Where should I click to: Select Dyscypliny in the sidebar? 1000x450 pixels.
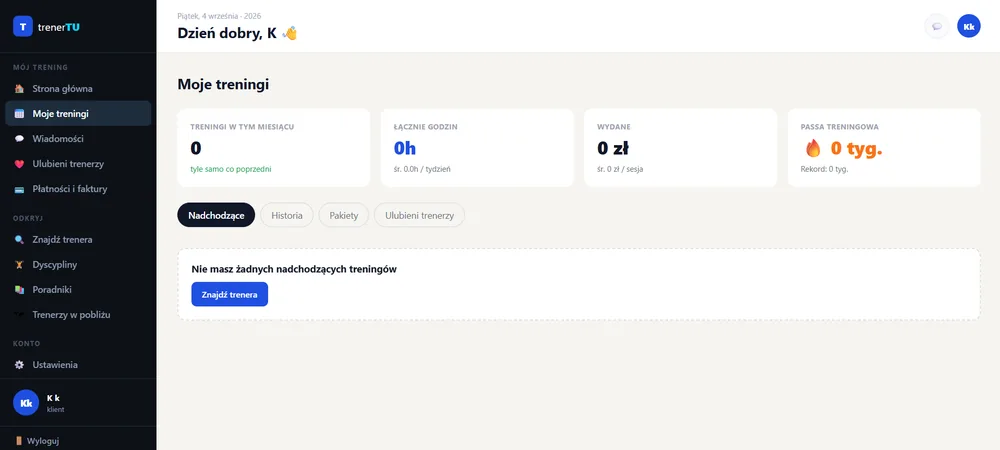click(x=78, y=265)
